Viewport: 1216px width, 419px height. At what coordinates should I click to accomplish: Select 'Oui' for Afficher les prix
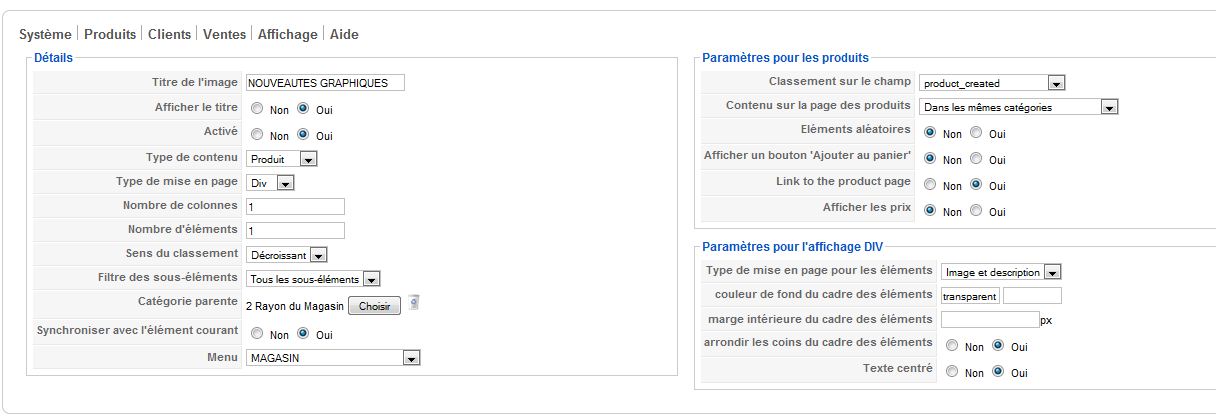click(975, 211)
